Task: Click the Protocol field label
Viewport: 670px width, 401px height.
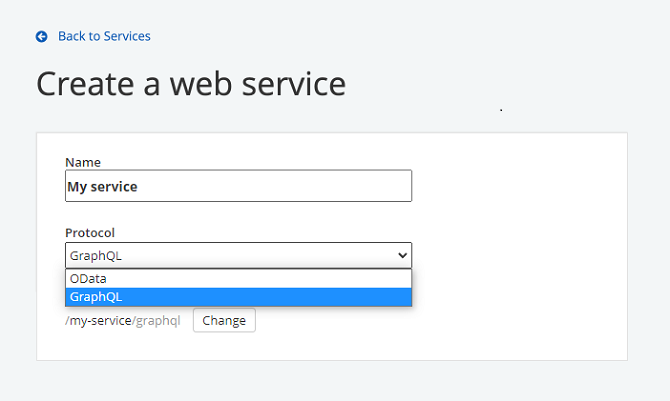Action: point(90,232)
